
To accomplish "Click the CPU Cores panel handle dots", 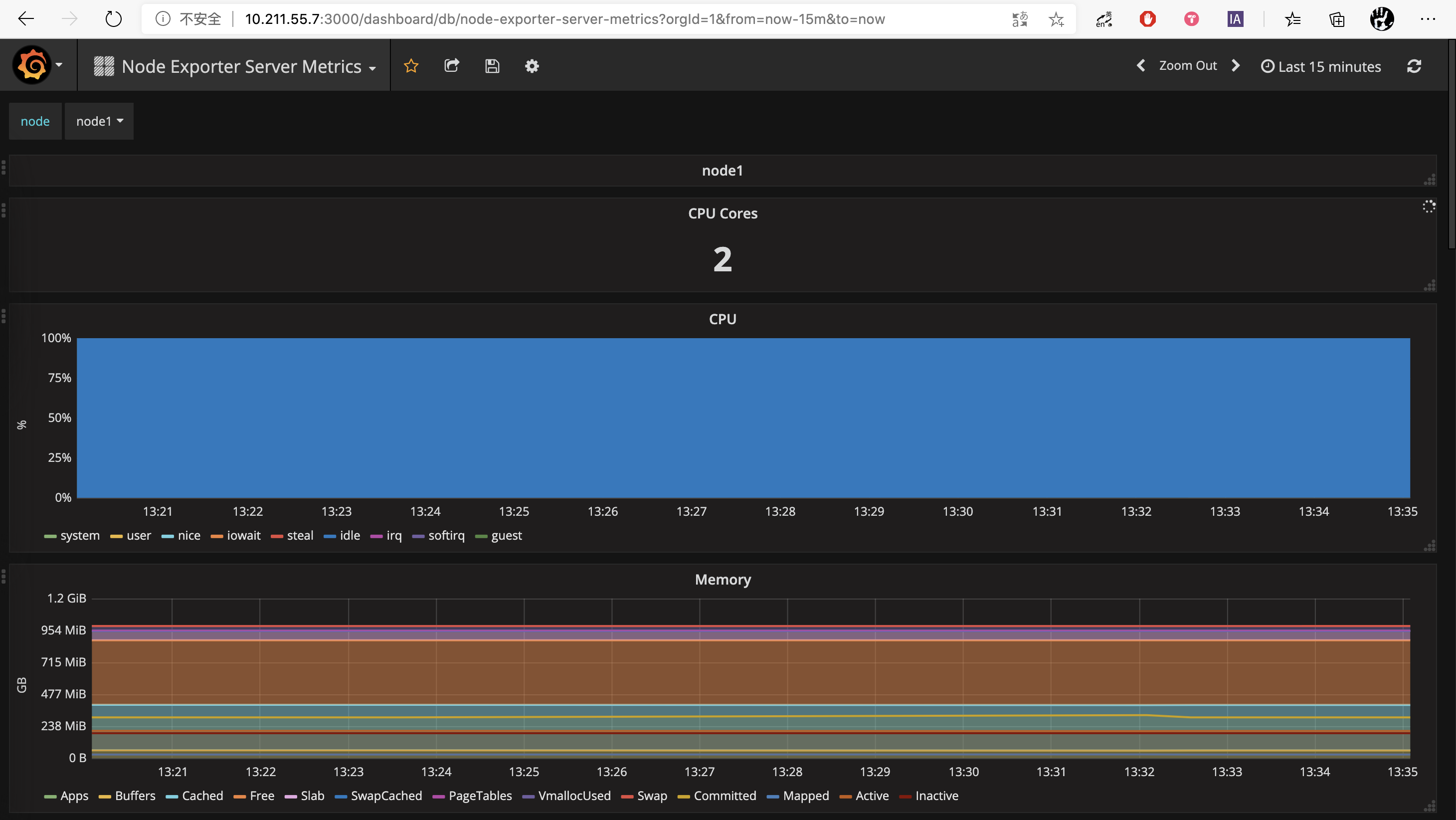I will click(4, 210).
